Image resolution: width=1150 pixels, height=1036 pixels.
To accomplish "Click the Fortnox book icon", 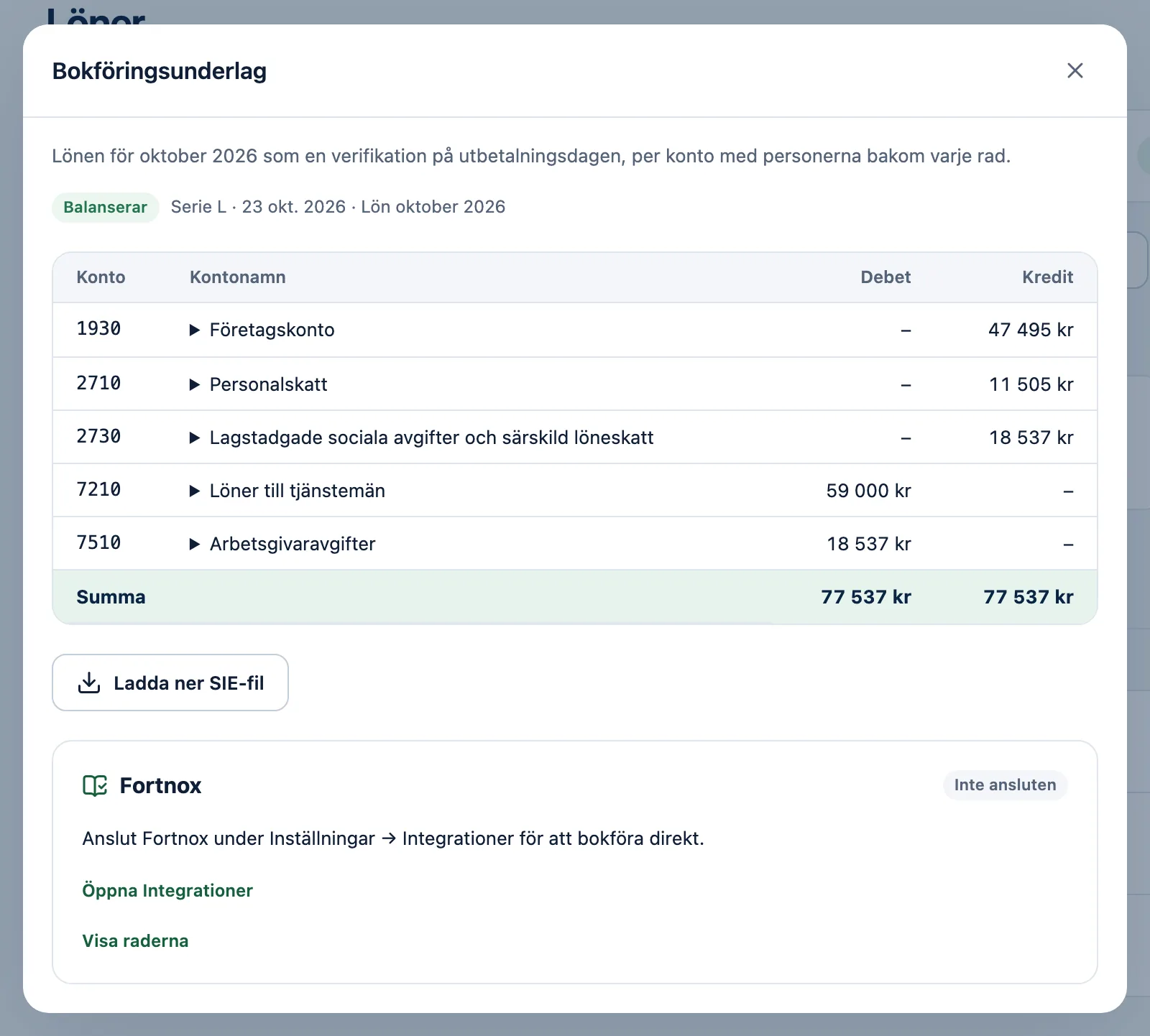I will [x=95, y=785].
